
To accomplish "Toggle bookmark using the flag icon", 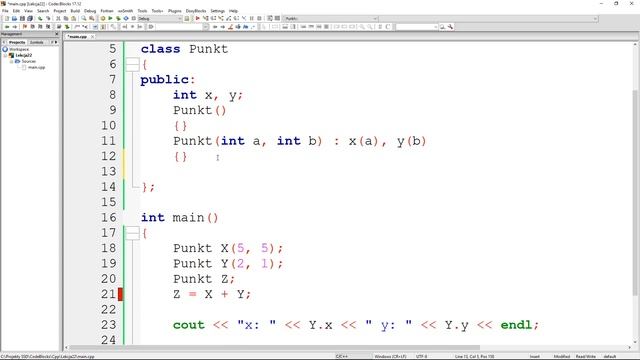I will [x=24, y=27].
